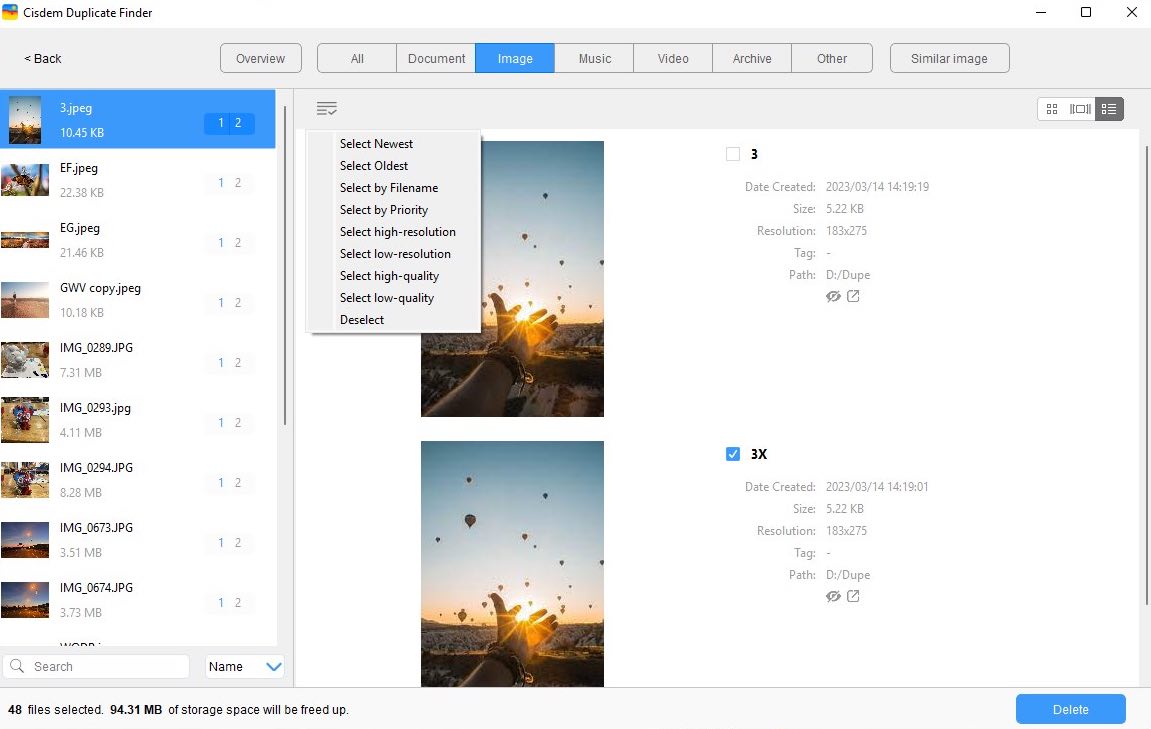Switch to the Document tab

[x=436, y=59]
